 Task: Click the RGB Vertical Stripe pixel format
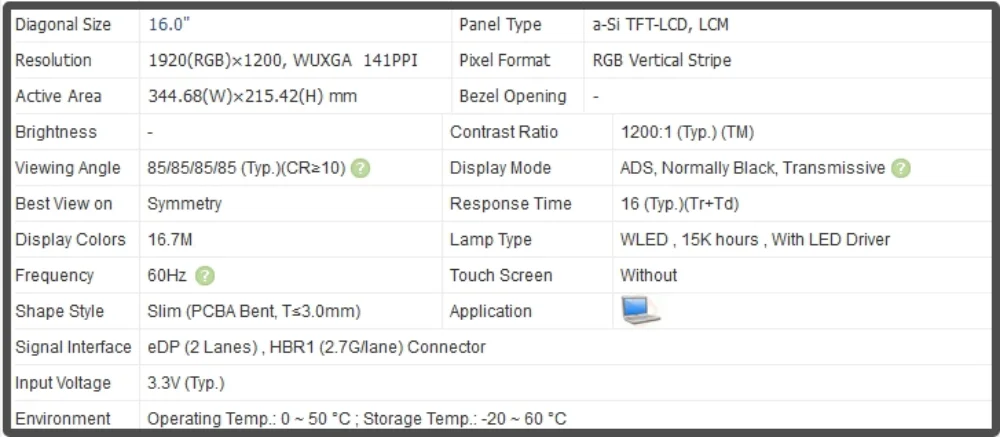[x=661, y=61]
